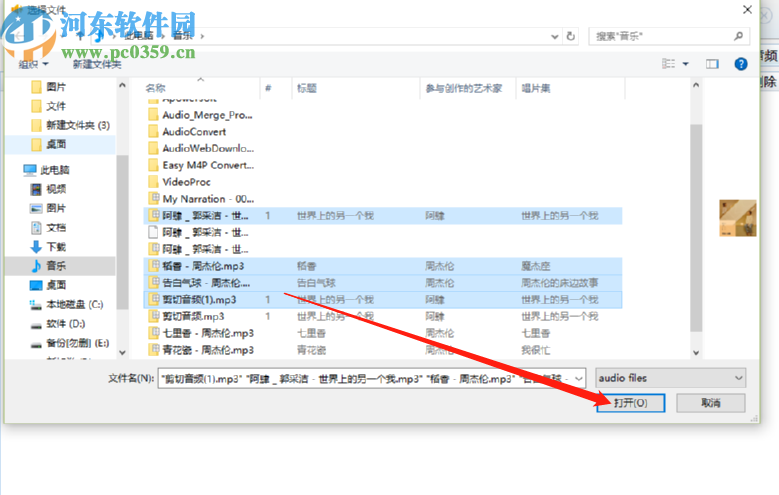This screenshot has width=779, height=495.
Task: Open the help question mark icon
Action: click(740, 64)
